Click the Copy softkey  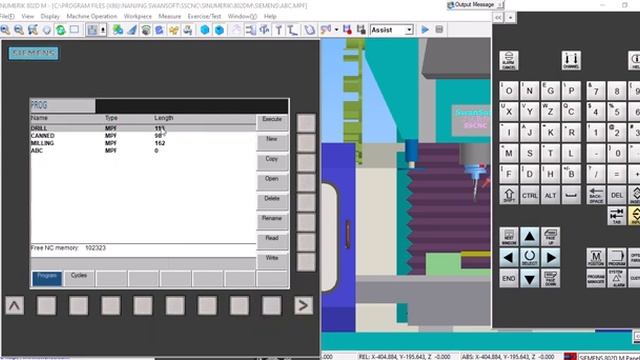point(272,162)
